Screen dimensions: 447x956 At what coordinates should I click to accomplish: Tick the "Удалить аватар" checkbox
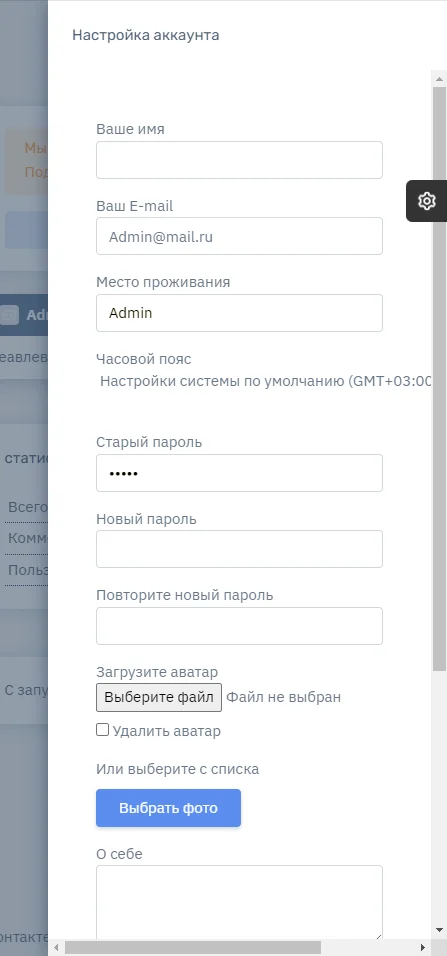(x=102, y=730)
